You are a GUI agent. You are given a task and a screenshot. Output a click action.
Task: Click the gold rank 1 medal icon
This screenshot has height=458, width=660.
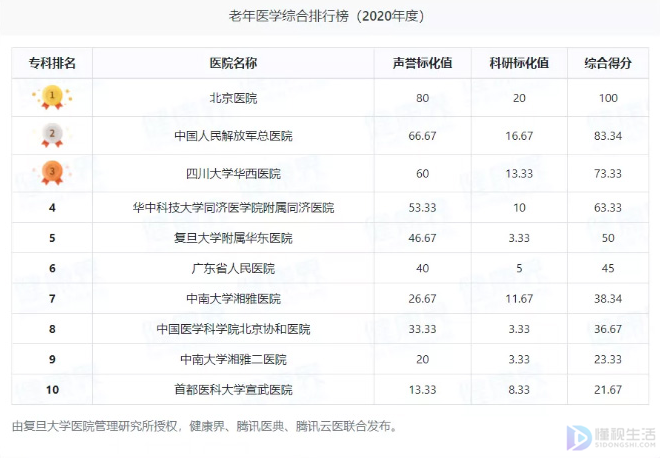(52, 98)
